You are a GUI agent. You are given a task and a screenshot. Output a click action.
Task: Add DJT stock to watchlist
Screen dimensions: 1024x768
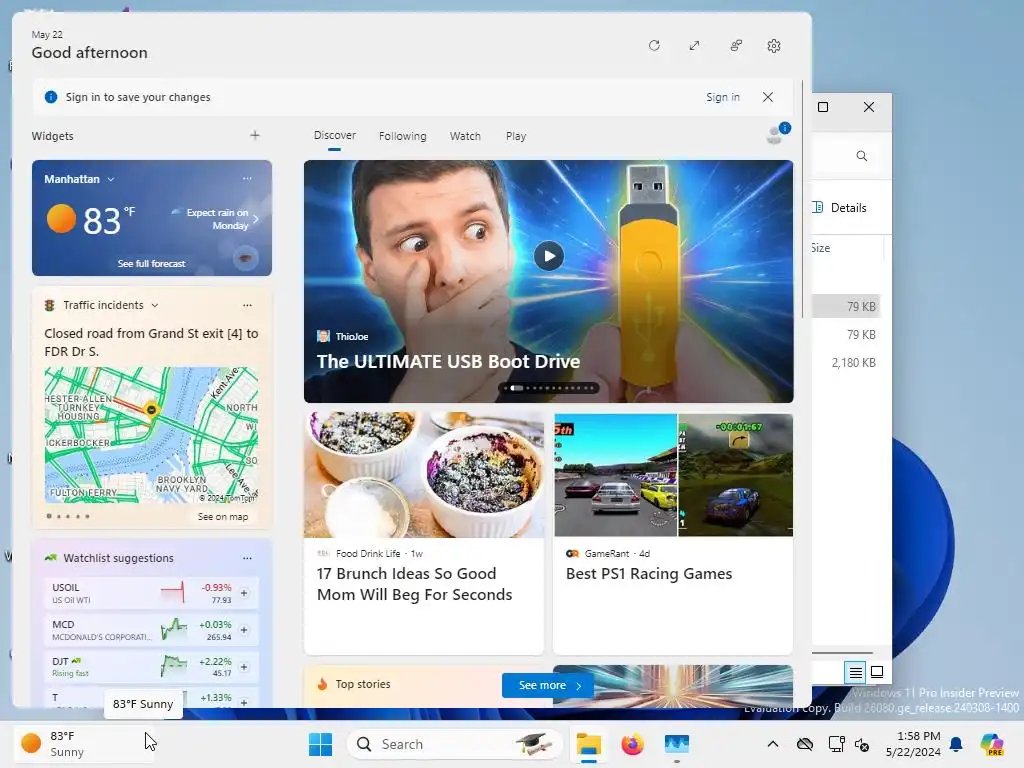[x=244, y=667]
